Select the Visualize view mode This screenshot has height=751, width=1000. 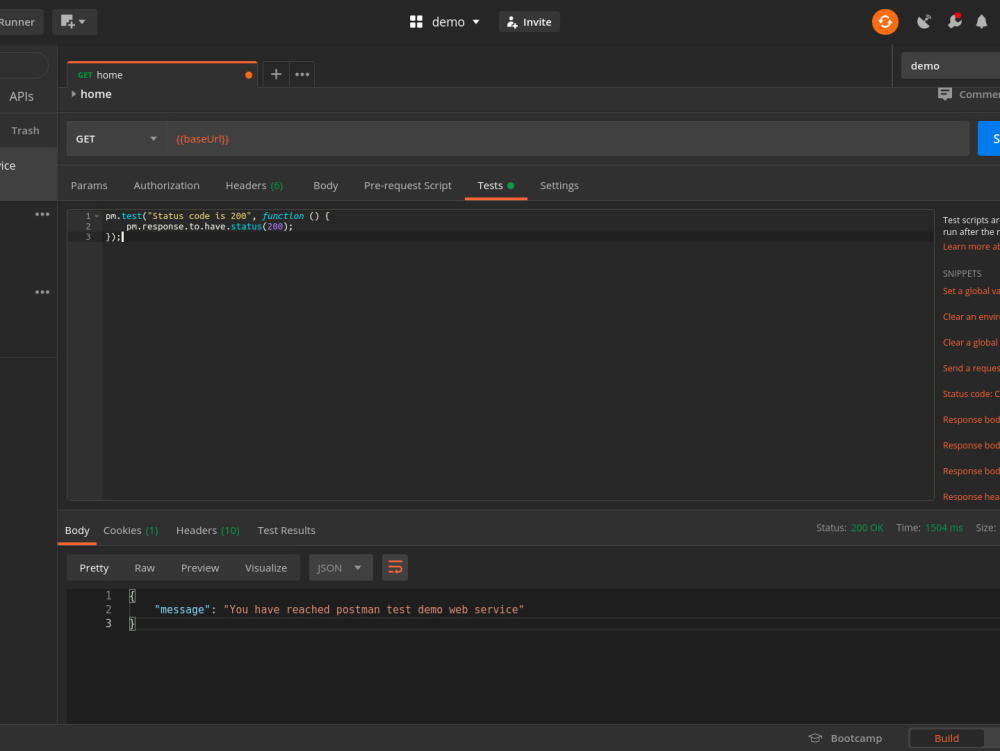pyautogui.click(x=266, y=567)
